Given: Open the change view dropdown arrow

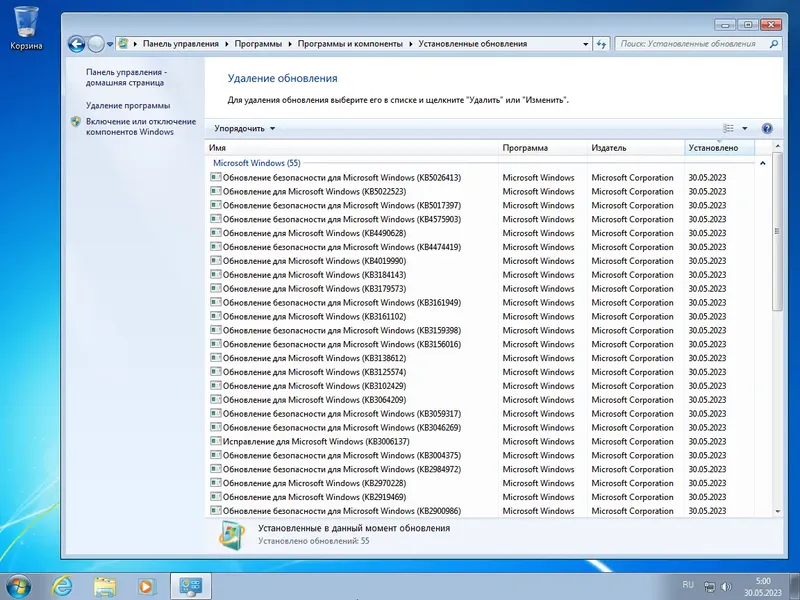Looking at the screenshot, I should pos(744,128).
